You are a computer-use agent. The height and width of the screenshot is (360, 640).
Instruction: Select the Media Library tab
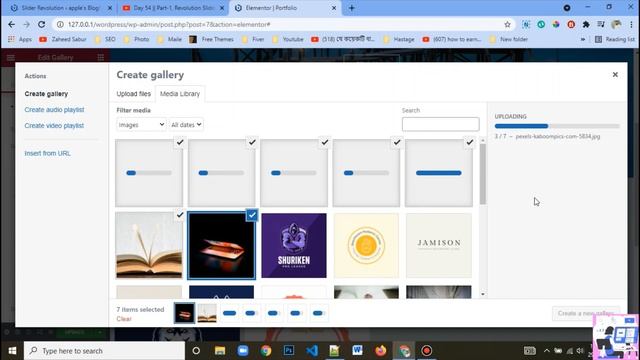180,94
